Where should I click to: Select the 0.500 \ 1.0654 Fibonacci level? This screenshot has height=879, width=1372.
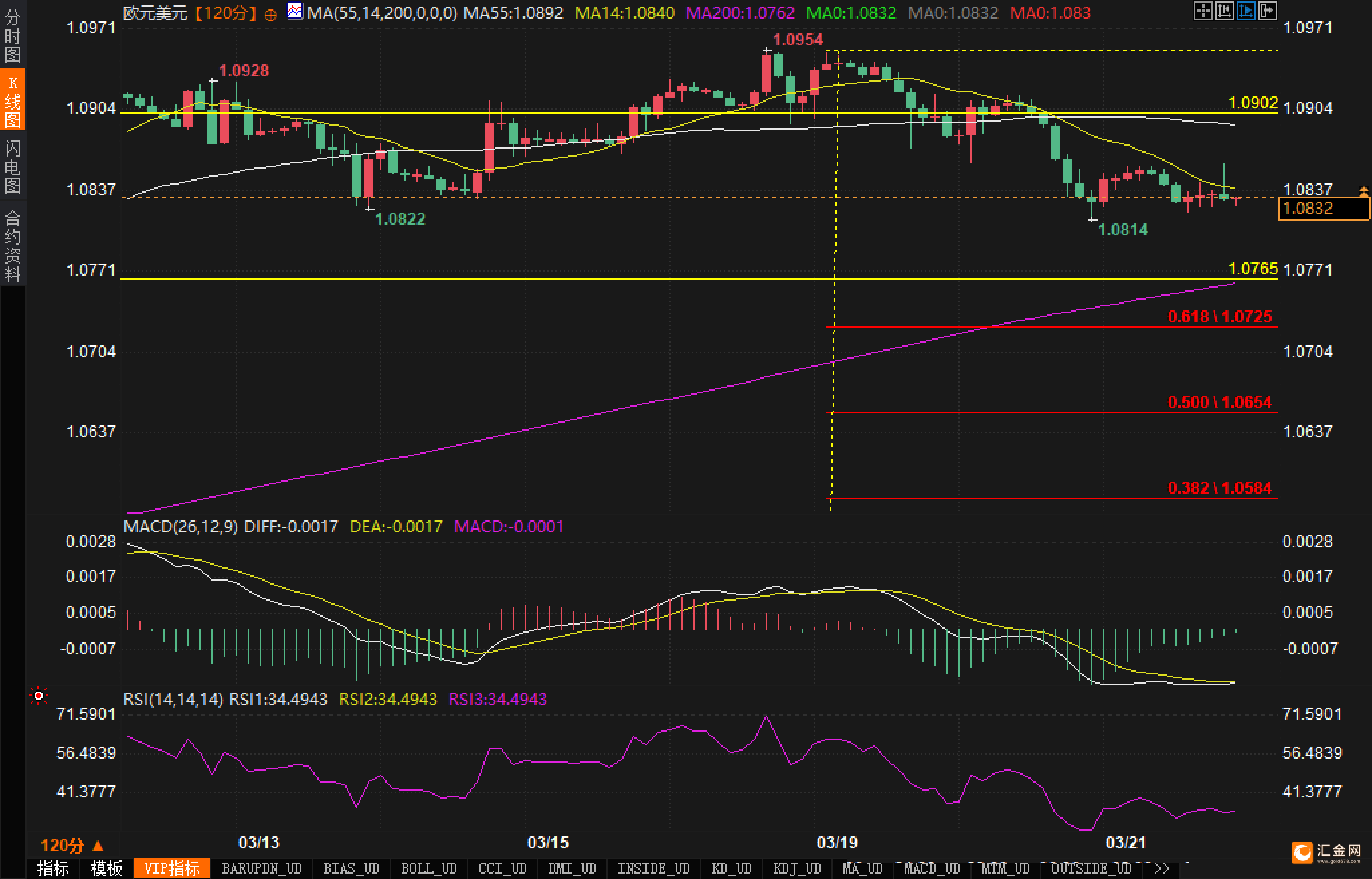(x=1219, y=402)
